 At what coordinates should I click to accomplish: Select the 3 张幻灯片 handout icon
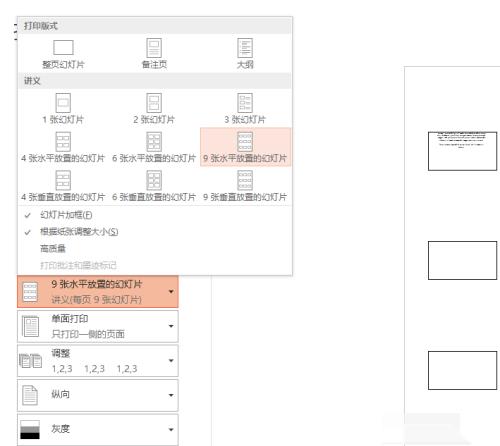(245, 103)
